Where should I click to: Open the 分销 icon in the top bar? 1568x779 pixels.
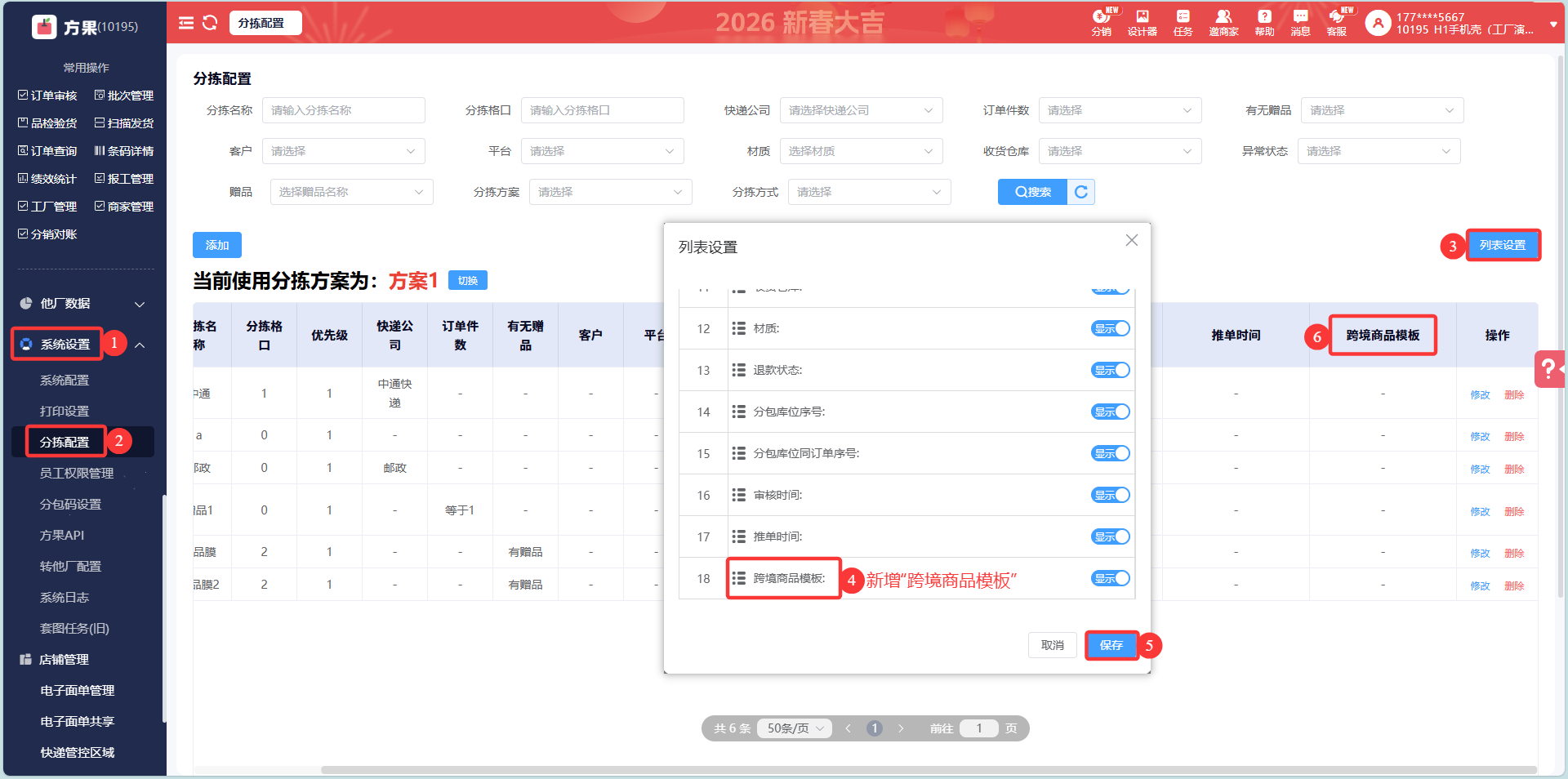point(1102,22)
